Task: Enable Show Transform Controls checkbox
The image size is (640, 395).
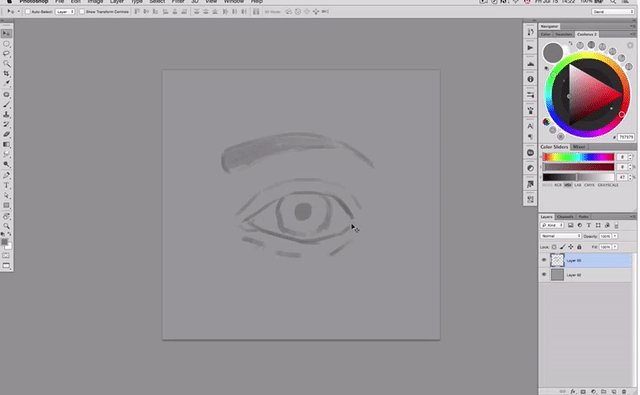Action: 82,11
